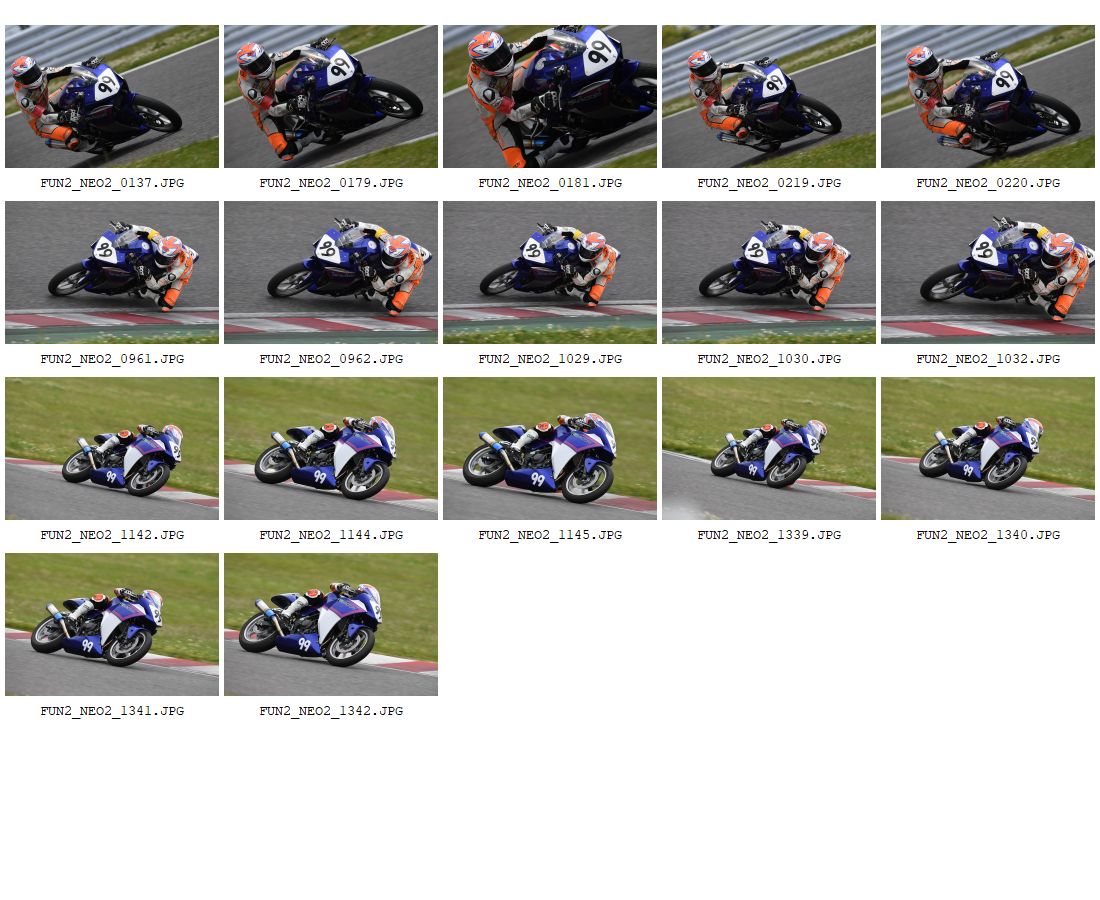Click the FUN2_NEO2_1342.JPG filename text

(x=331, y=711)
